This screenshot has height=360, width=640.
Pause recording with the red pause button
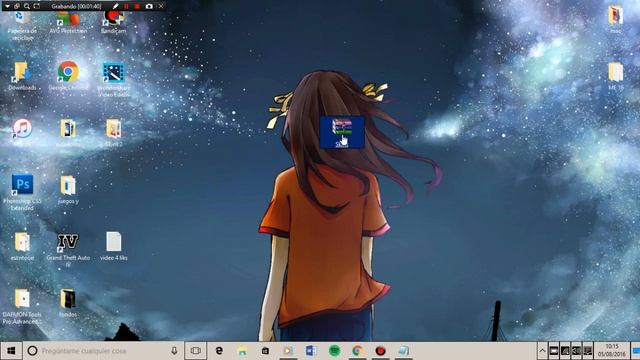click(x=127, y=6)
